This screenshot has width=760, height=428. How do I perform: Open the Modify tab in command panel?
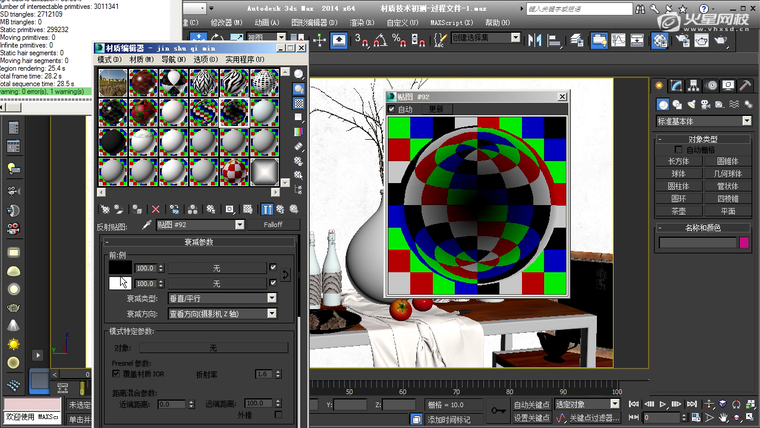click(x=678, y=87)
